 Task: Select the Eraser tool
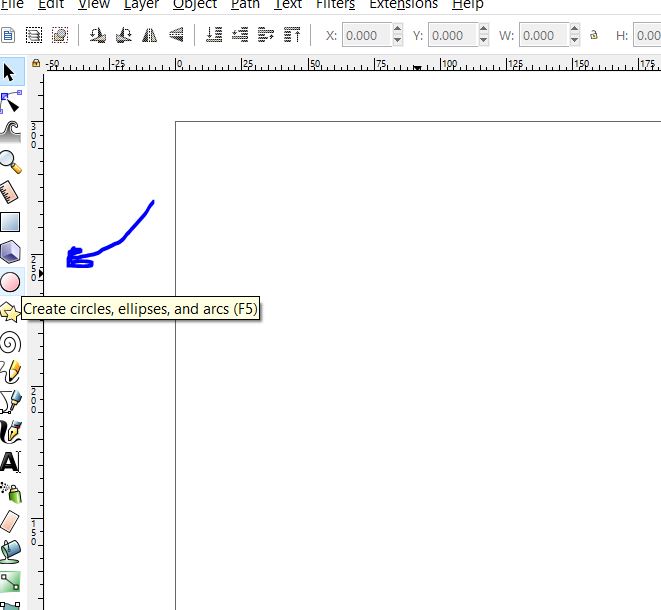(9, 522)
